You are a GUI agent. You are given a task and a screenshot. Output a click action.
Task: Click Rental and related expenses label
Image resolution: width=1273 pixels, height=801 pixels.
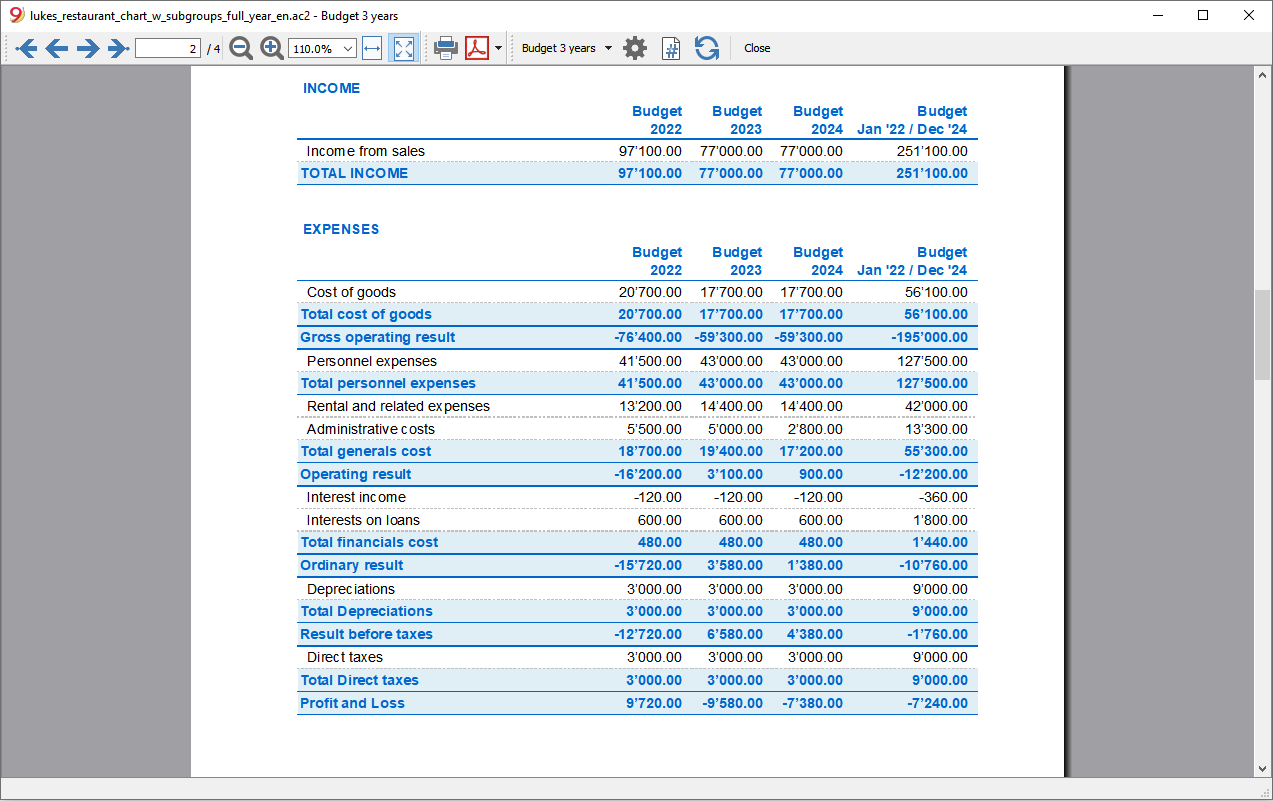pyautogui.click(x=398, y=406)
